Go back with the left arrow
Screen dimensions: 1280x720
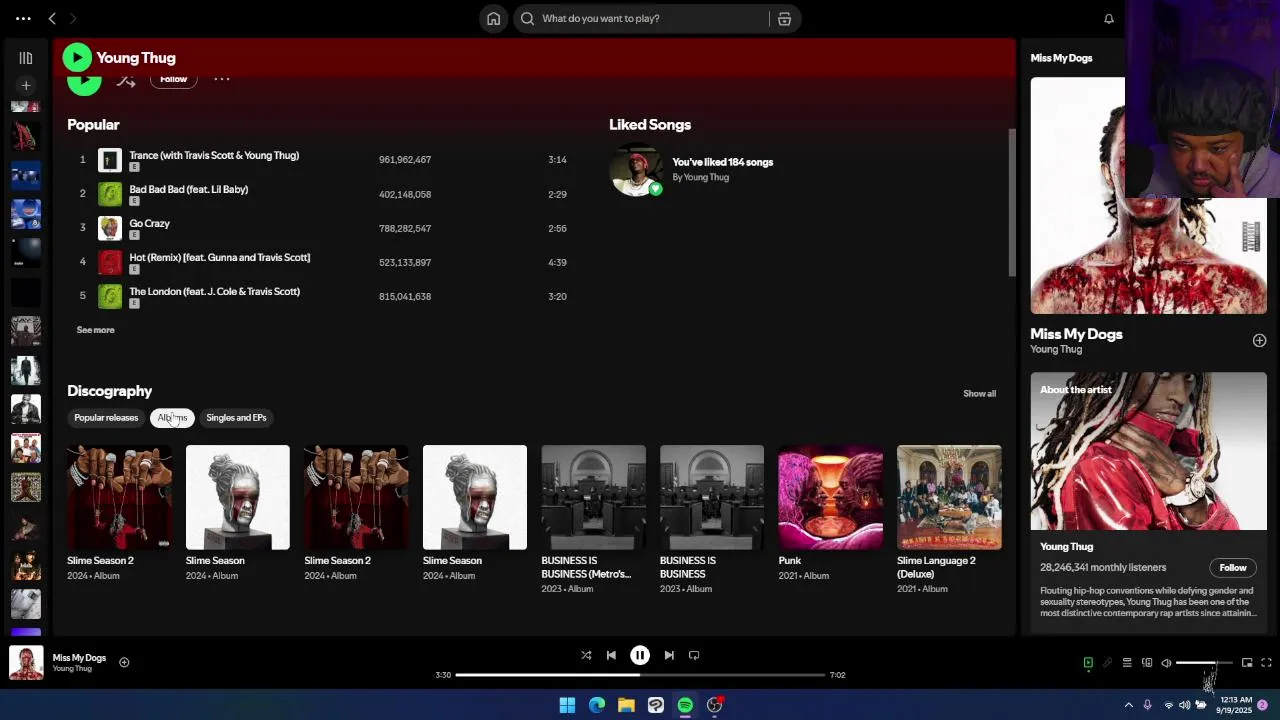pos(52,18)
